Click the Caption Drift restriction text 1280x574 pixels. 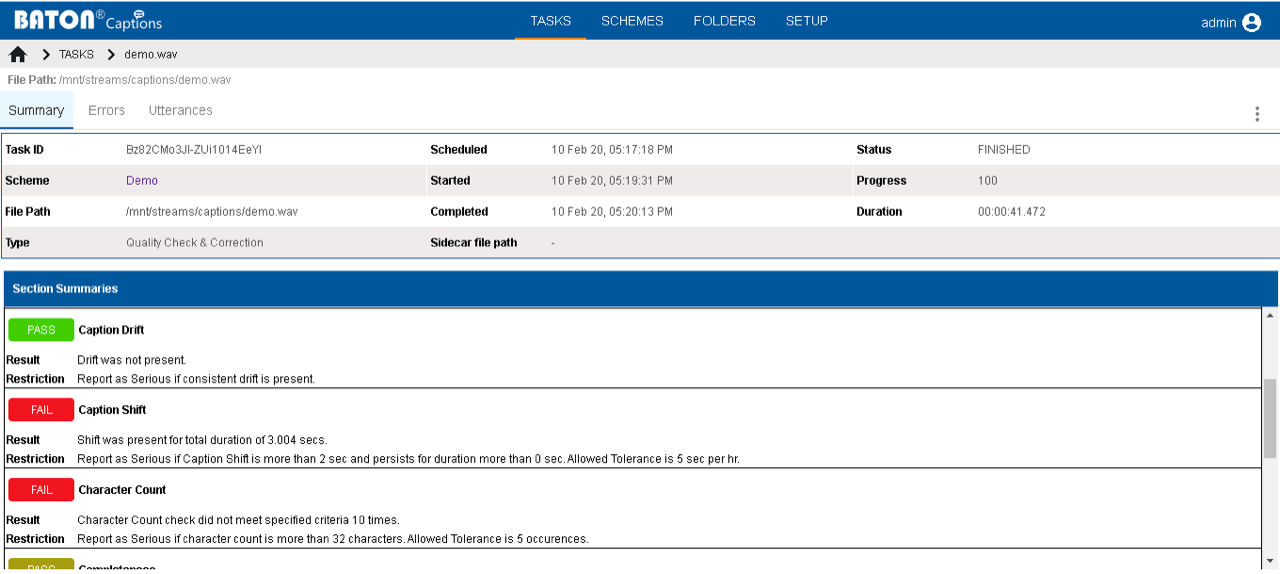(x=196, y=379)
